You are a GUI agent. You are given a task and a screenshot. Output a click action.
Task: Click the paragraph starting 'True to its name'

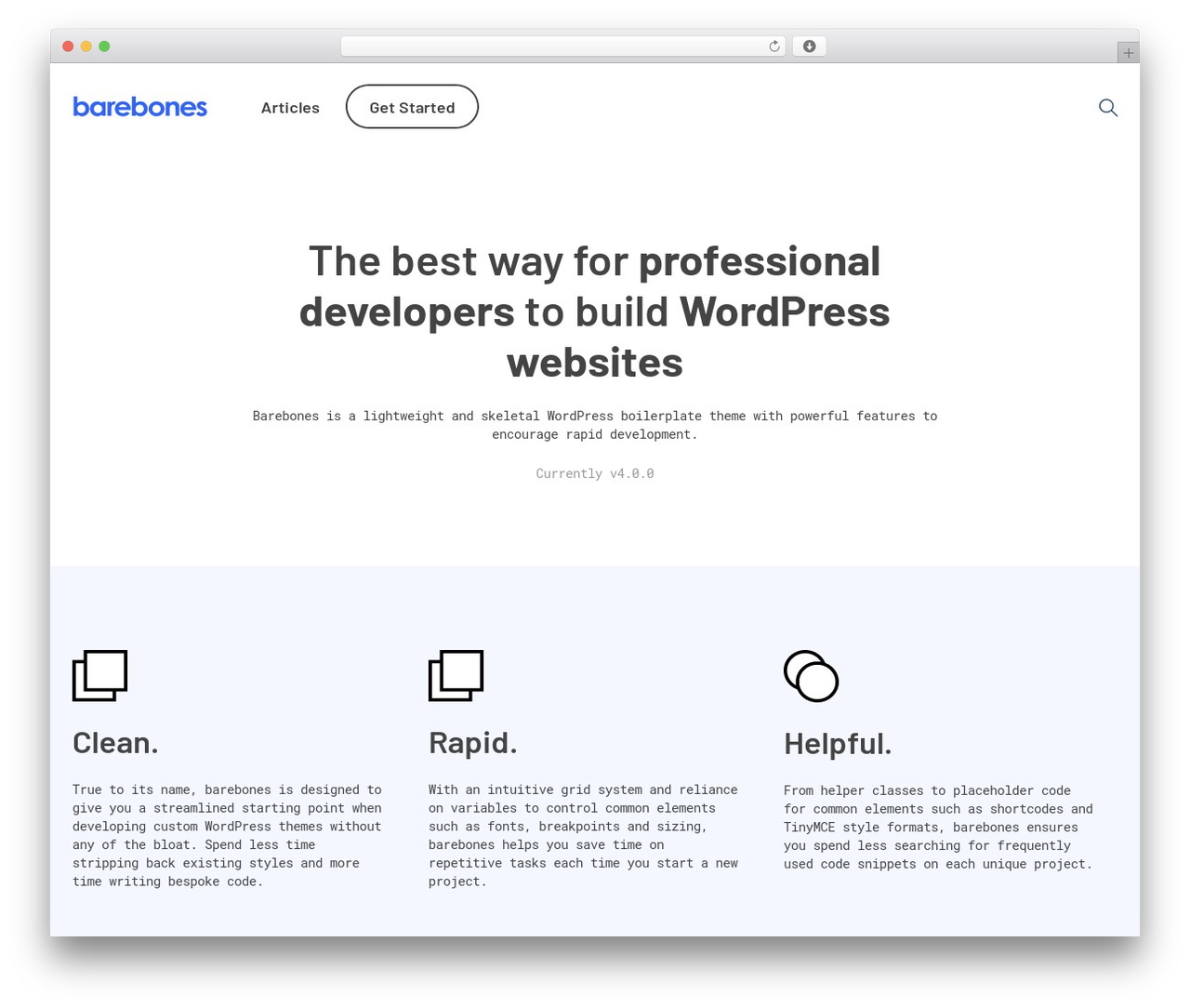click(228, 835)
